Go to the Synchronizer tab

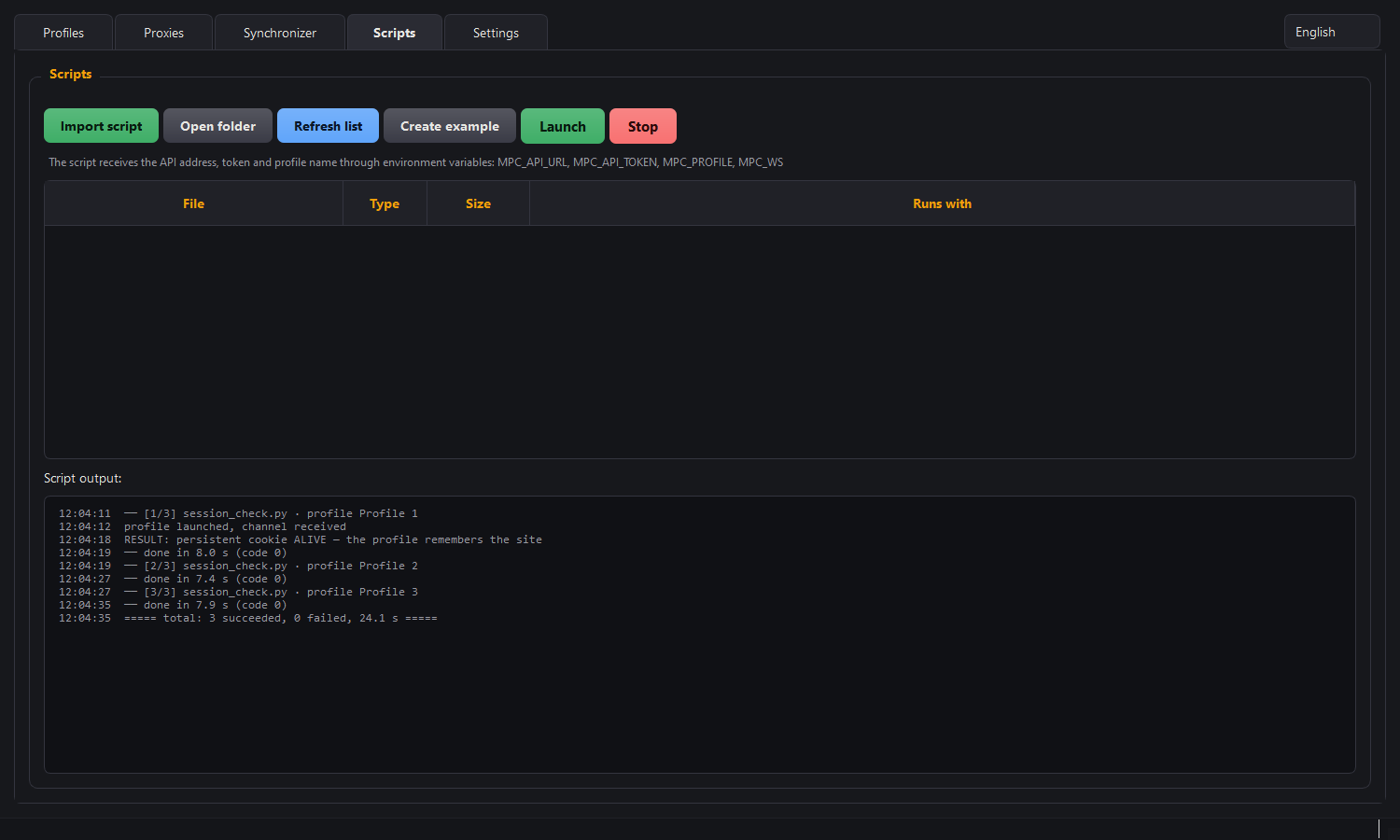[x=280, y=33]
